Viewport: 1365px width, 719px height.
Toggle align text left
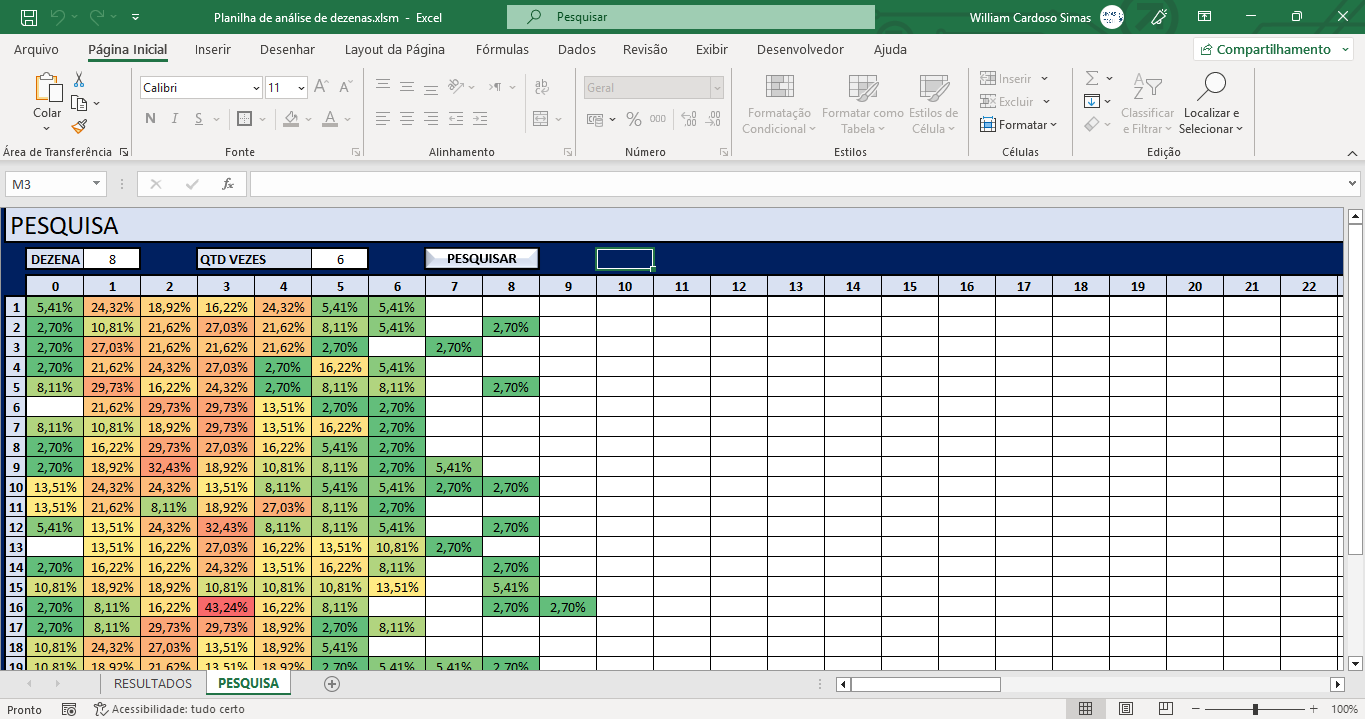pos(382,119)
